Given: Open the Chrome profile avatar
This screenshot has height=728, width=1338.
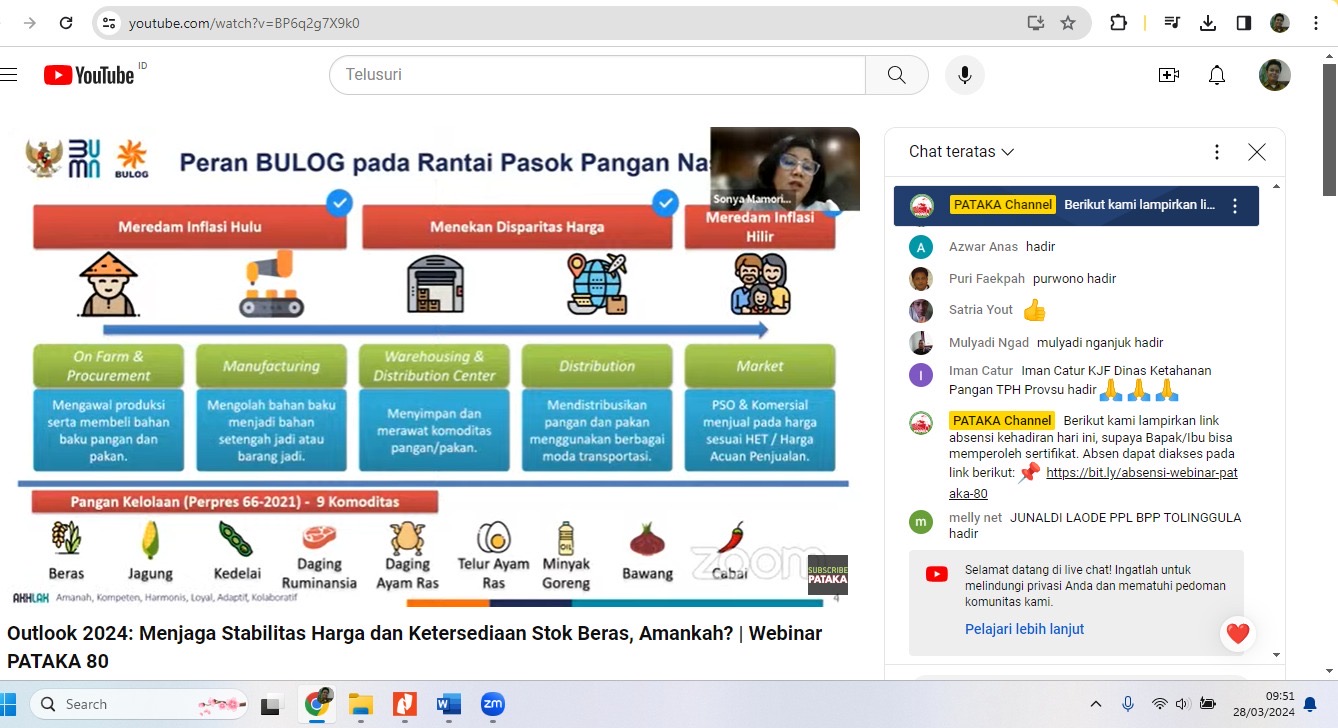Looking at the screenshot, I should click(1280, 23).
